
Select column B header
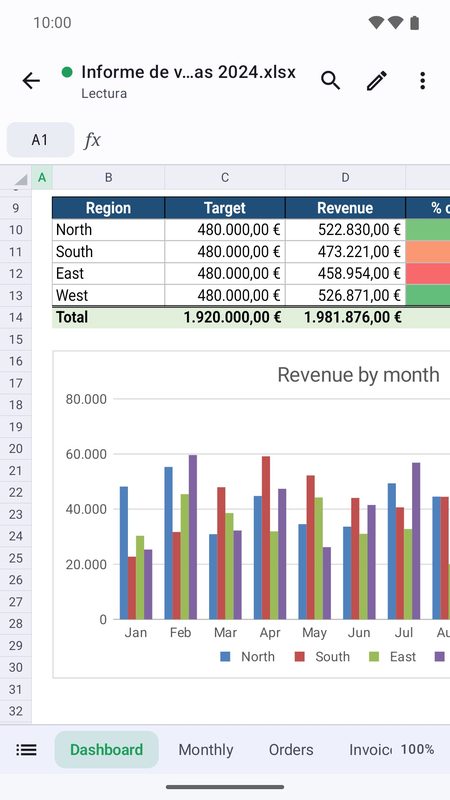point(108,178)
